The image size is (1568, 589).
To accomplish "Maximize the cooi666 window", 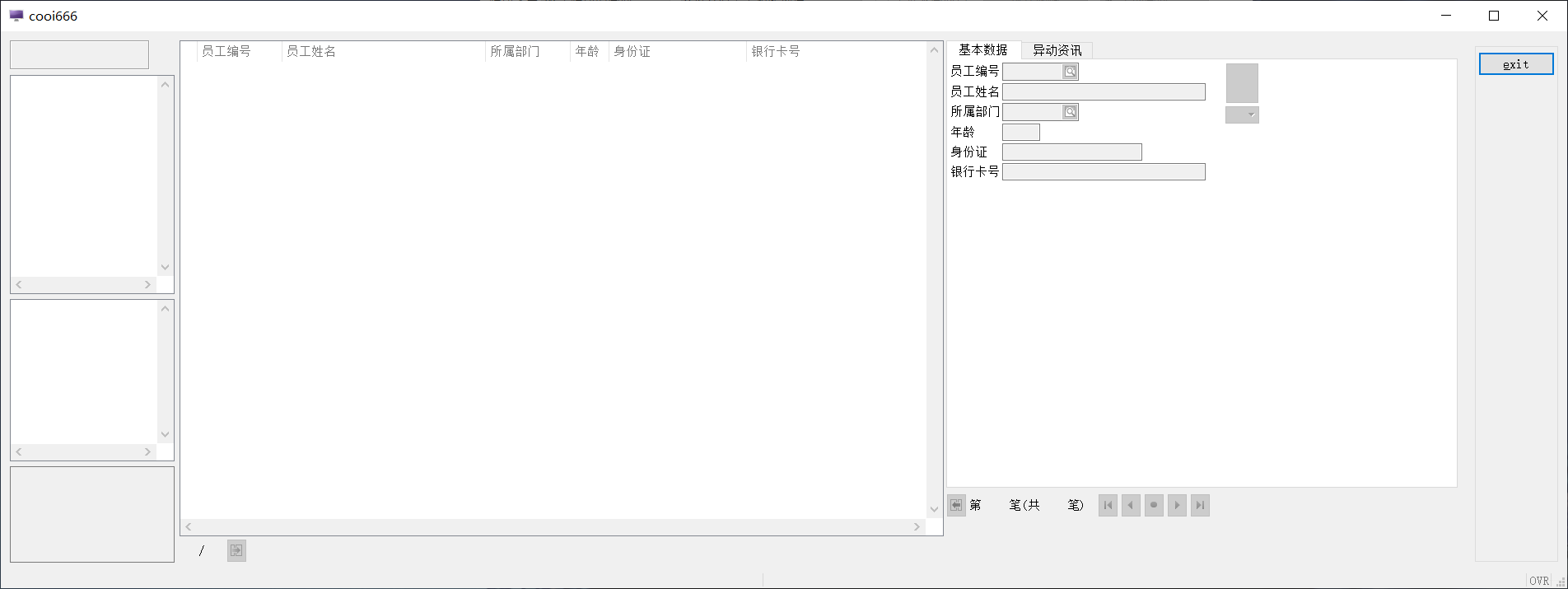I will coord(1494,16).
